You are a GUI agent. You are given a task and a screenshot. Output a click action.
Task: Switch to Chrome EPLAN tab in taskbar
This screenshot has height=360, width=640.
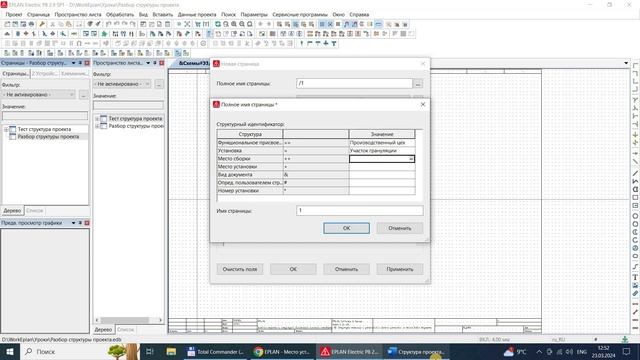(x=282, y=351)
